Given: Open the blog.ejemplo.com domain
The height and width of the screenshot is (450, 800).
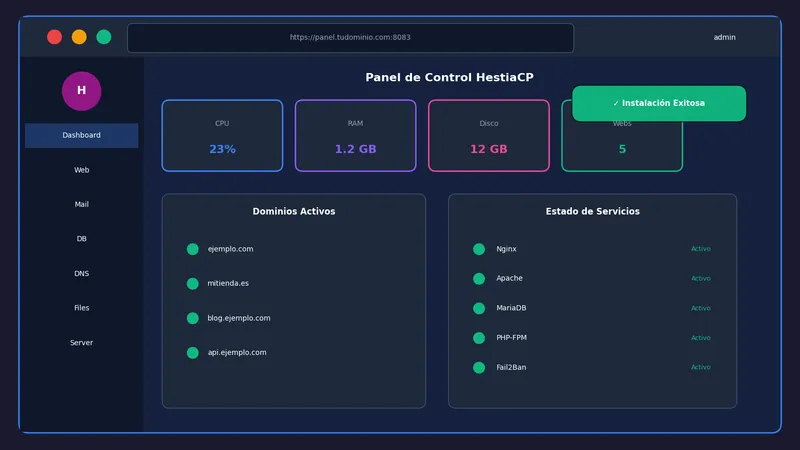Looking at the screenshot, I should tap(239, 318).
